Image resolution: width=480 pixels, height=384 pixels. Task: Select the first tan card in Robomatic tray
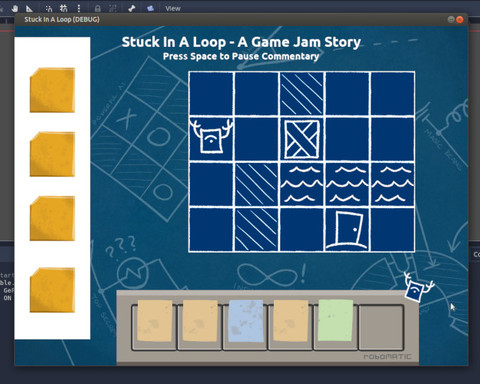[x=155, y=321]
